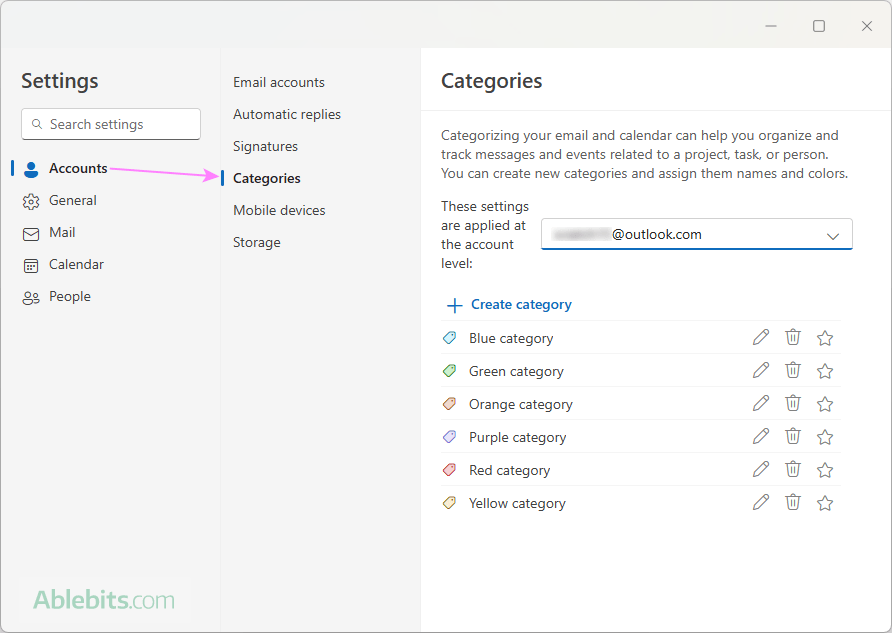Screen dimensions: 892x633
Task: Open Email accounts submenu
Action: (x=279, y=82)
